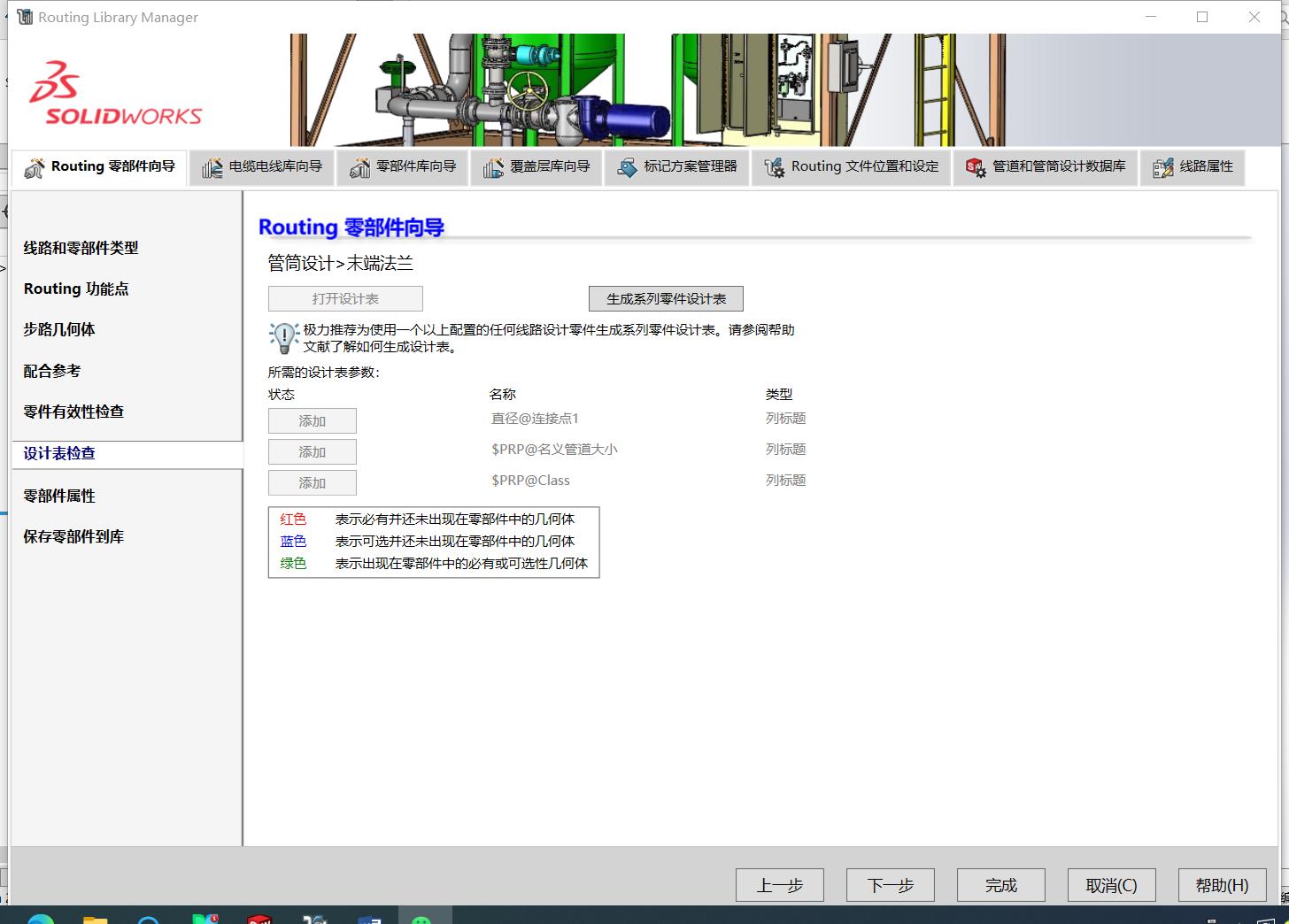
Task: Click the 打开设计表 button
Action: coord(345,298)
